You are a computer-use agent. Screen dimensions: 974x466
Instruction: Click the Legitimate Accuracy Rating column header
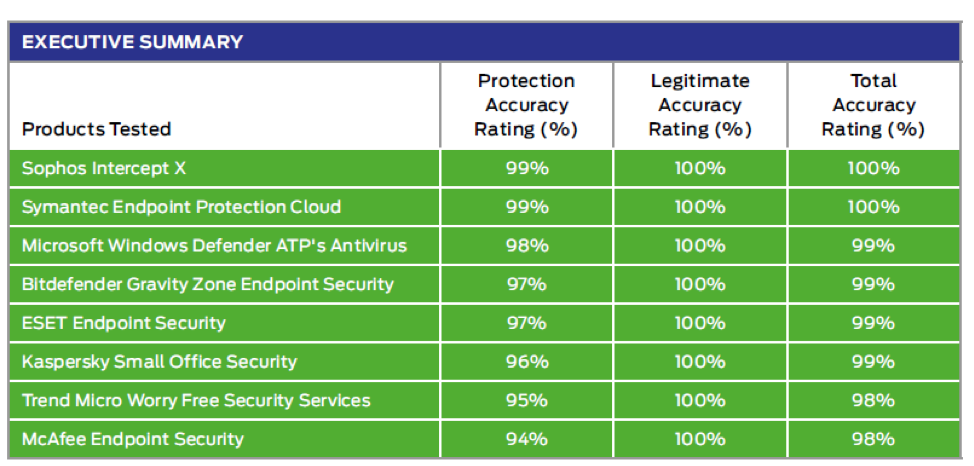(x=700, y=106)
